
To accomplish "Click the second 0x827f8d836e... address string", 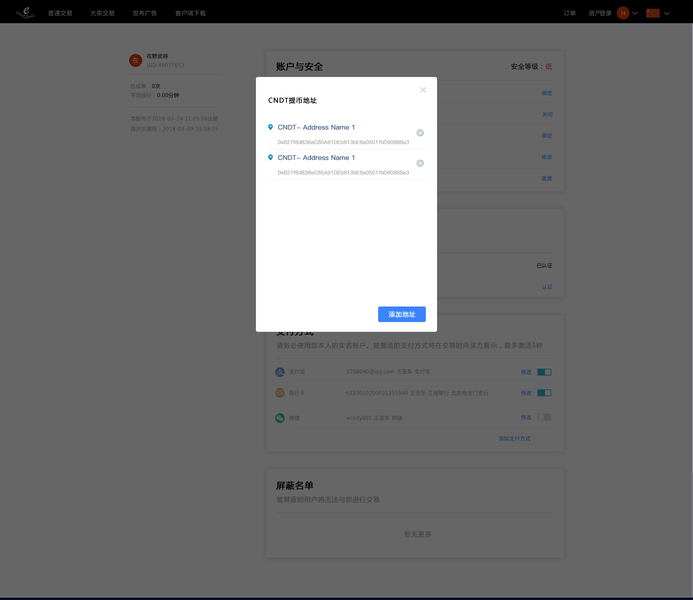I will pyautogui.click(x=343, y=173).
